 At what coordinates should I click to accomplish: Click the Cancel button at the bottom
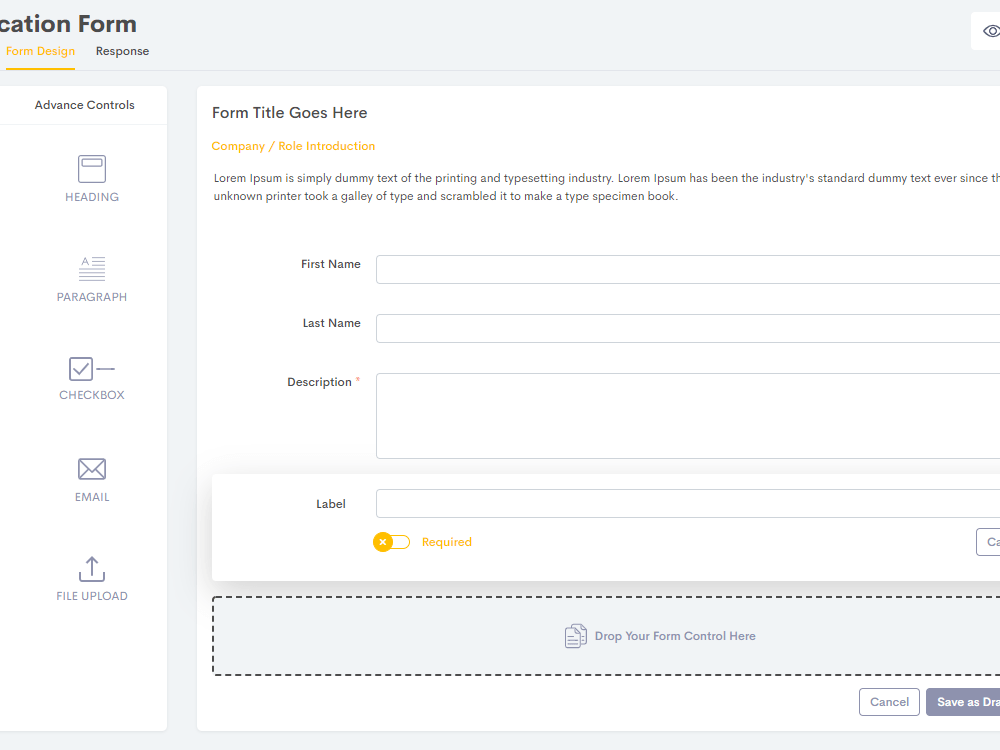[889, 702]
